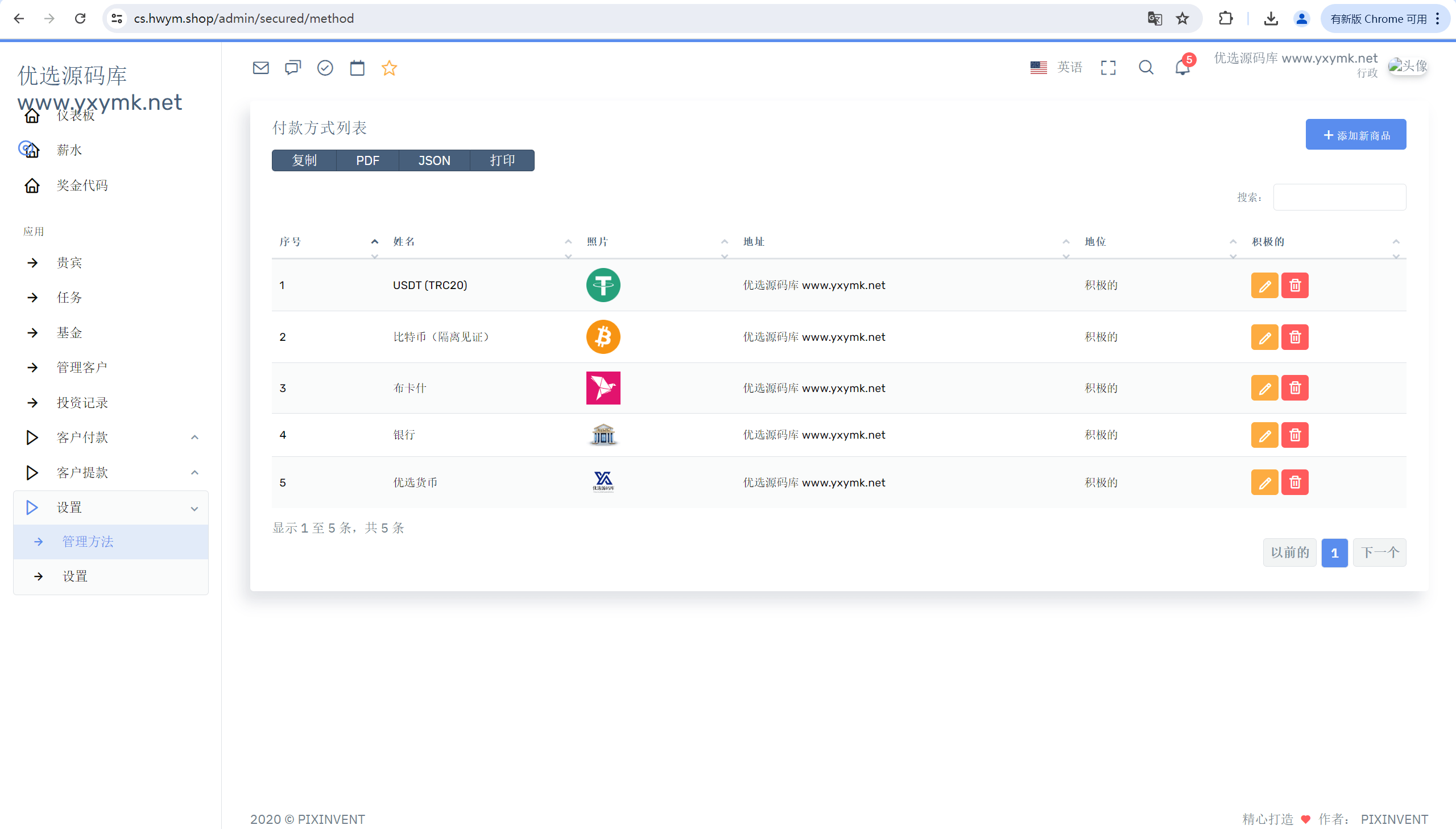Delete the 布卡什 payment method
The height and width of the screenshot is (829, 1456).
click(1295, 387)
